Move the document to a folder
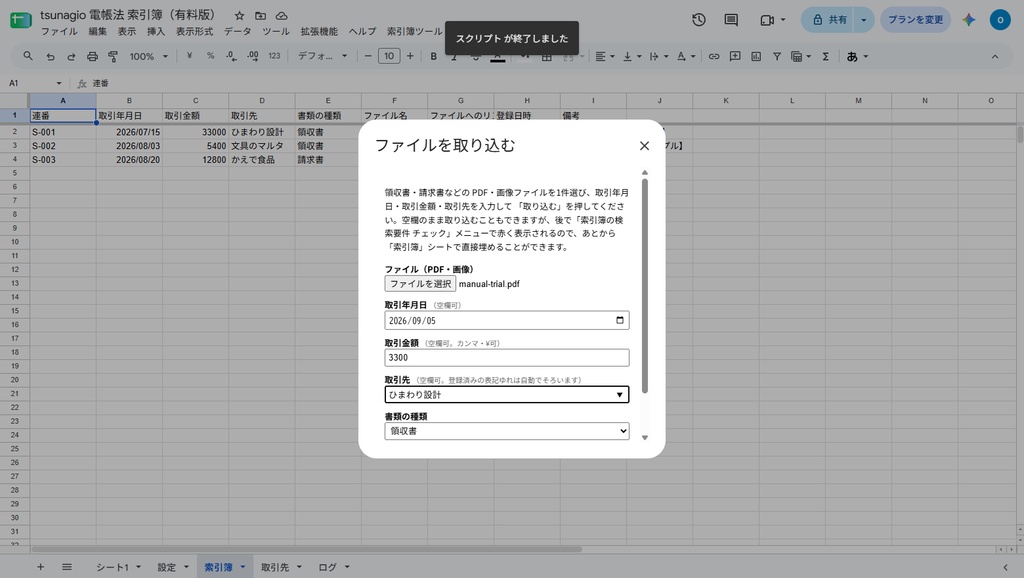 [260, 16]
